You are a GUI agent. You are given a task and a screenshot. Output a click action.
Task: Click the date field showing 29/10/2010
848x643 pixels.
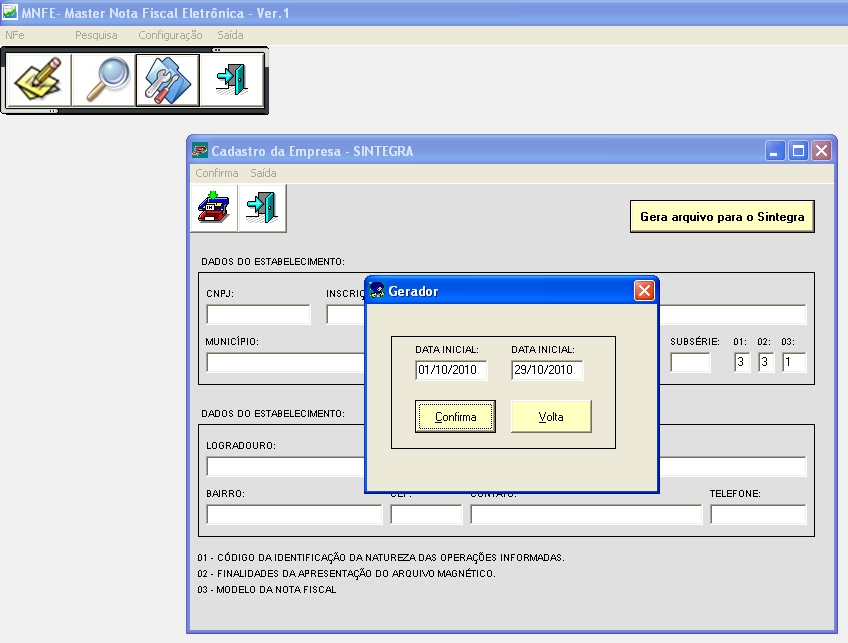coord(547,370)
